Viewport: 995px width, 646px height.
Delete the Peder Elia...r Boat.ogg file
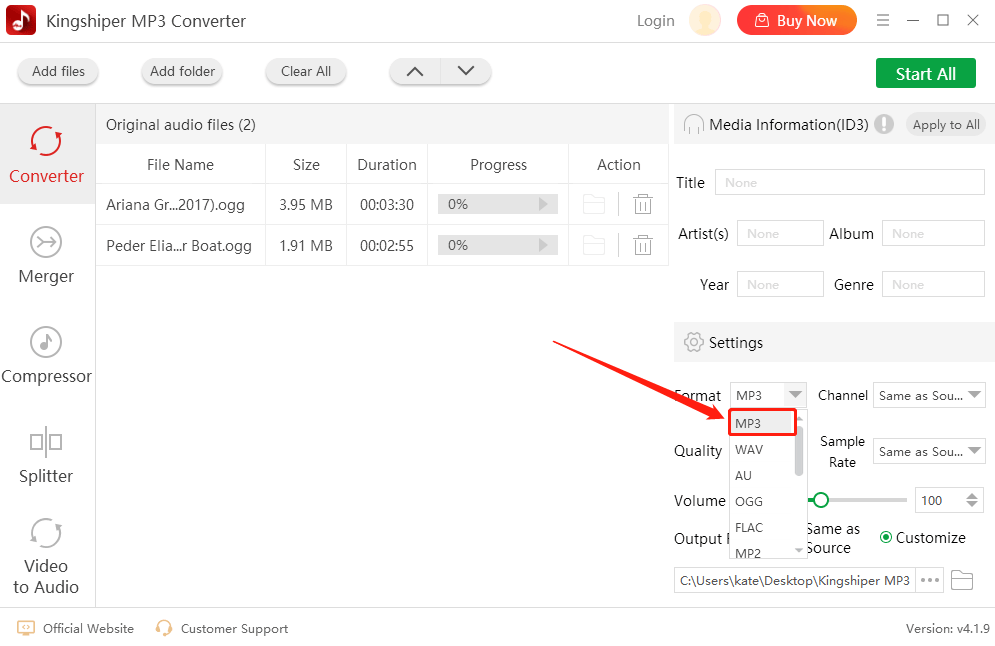tap(643, 245)
